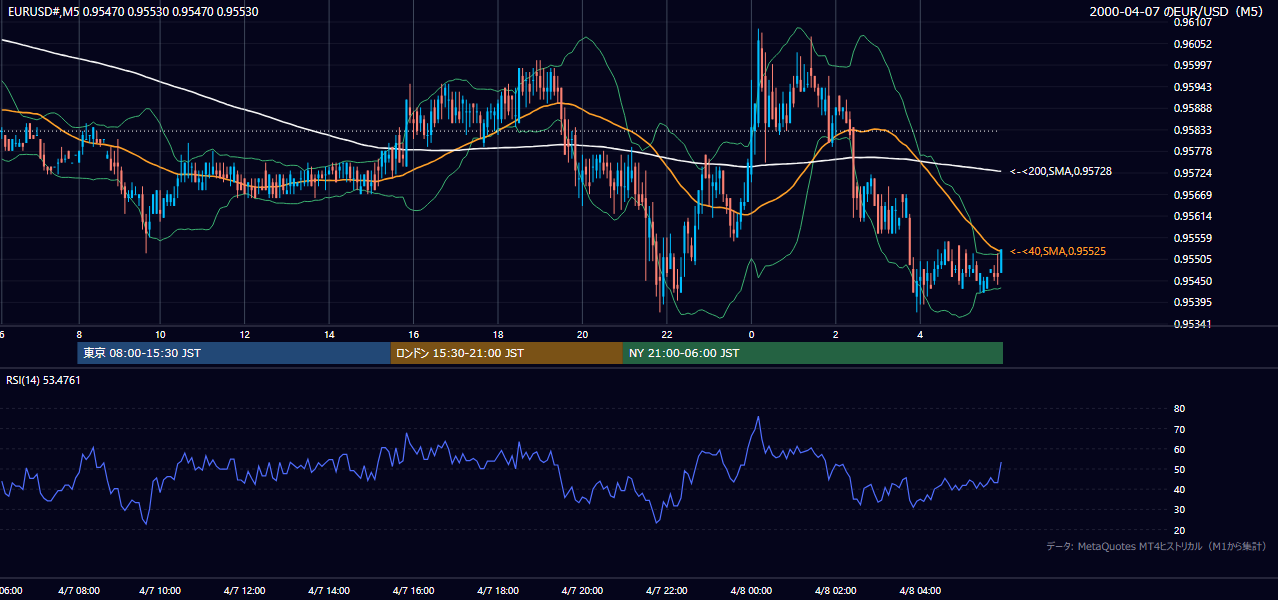
Task: Click the '4/8 02:00' bottom time label
Action: [836, 591]
